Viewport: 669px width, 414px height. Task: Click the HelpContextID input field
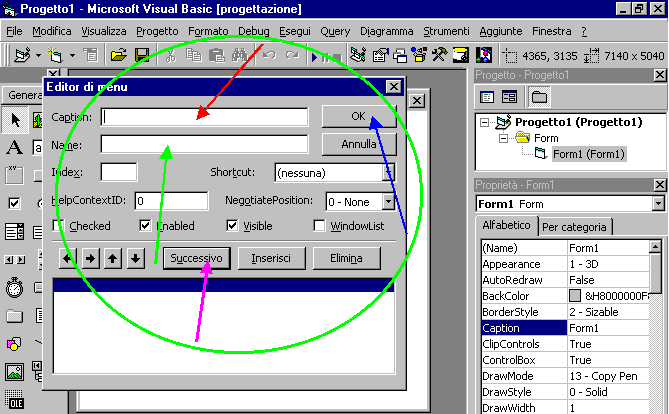tap(171, 201)
